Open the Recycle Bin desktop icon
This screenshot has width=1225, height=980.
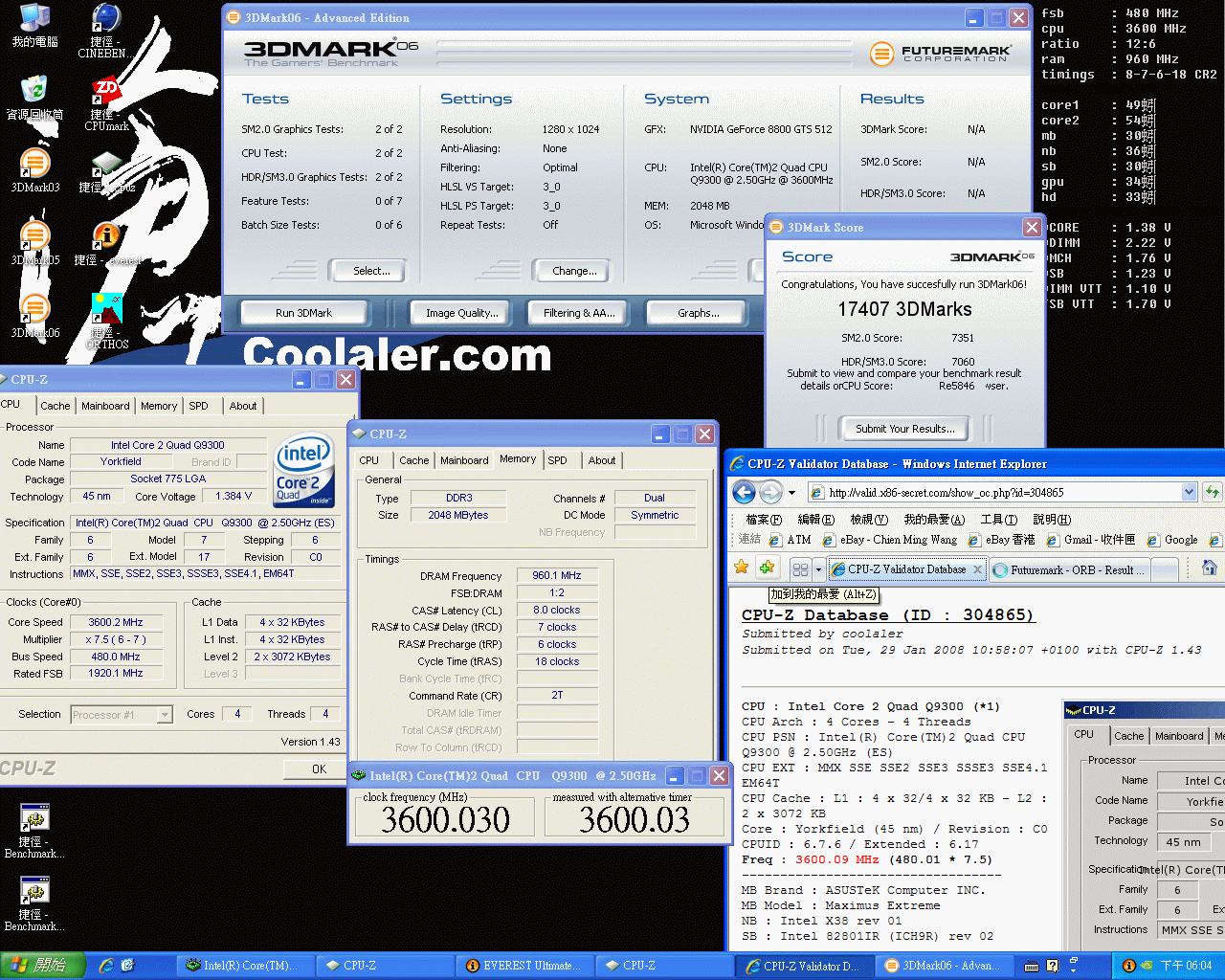point(34,93)
